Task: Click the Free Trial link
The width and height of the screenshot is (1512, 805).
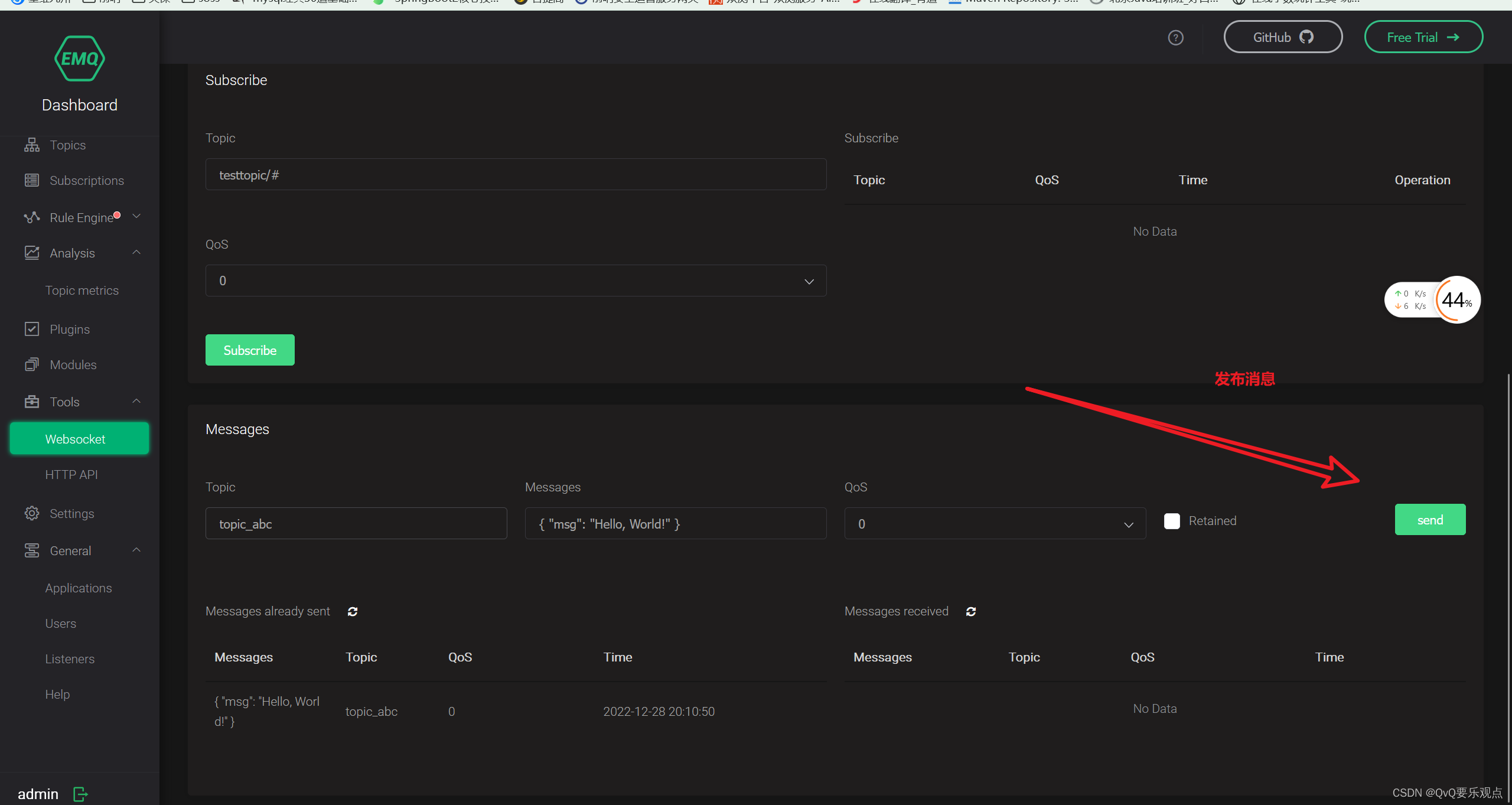Action: pos(1420,37)
